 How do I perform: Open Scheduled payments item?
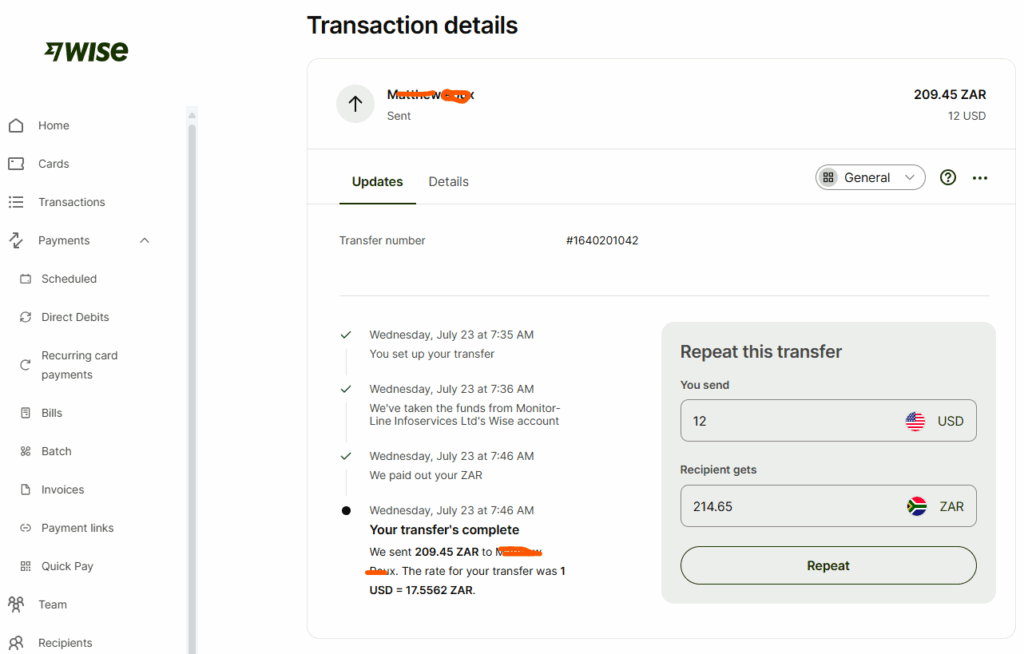coord(69,279)
